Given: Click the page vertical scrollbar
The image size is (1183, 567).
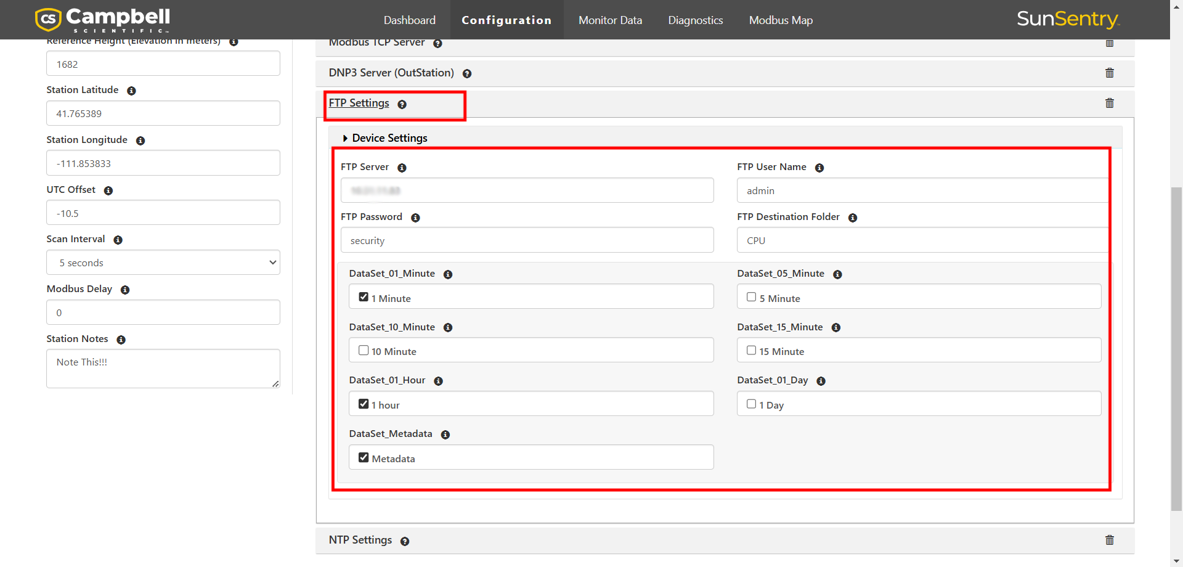Looking at the screenshot, I should pos(1176,350).
